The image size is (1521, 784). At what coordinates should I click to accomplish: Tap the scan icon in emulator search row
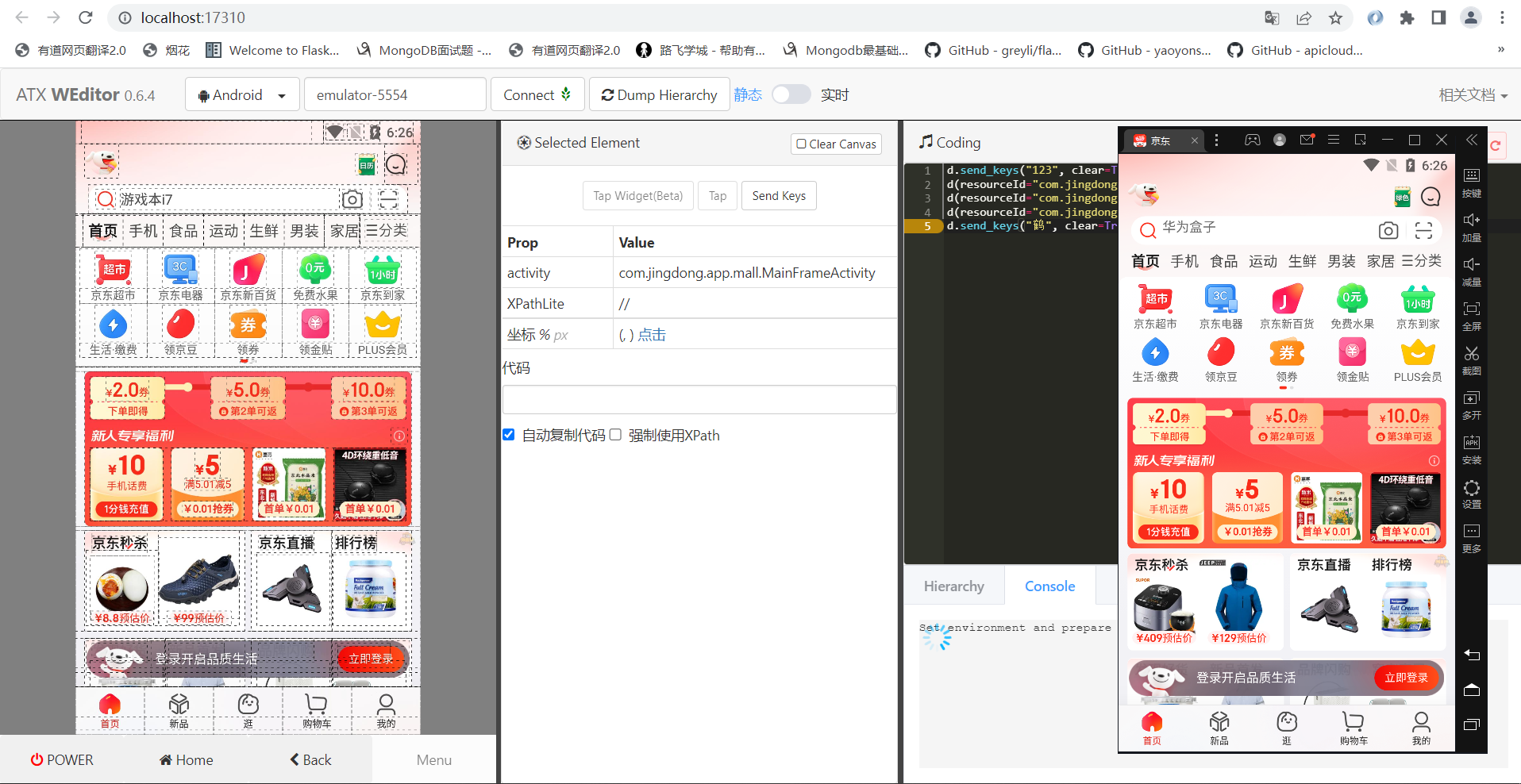(1423, 230)
